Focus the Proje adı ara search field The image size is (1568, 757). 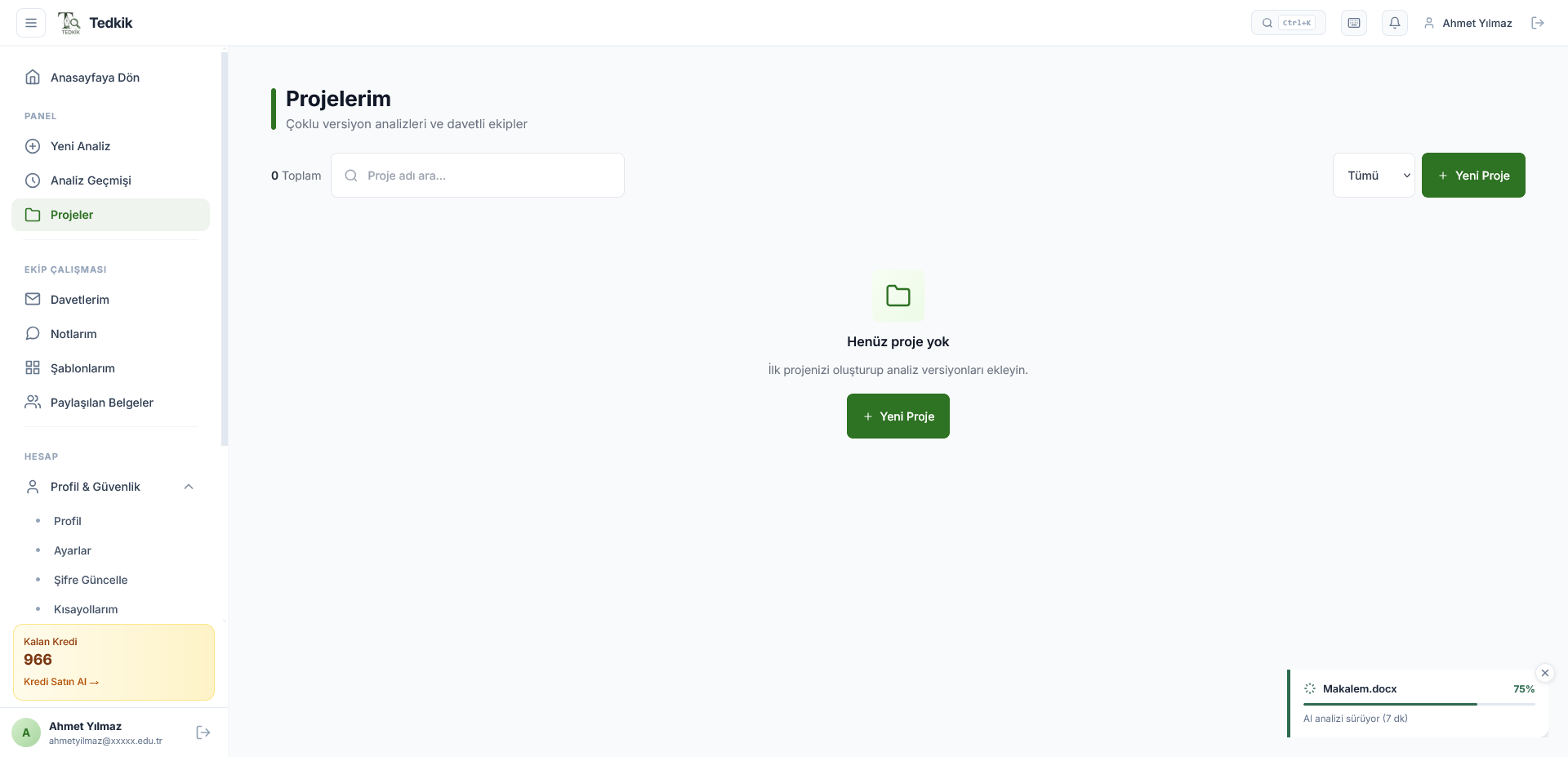(478, 176)
